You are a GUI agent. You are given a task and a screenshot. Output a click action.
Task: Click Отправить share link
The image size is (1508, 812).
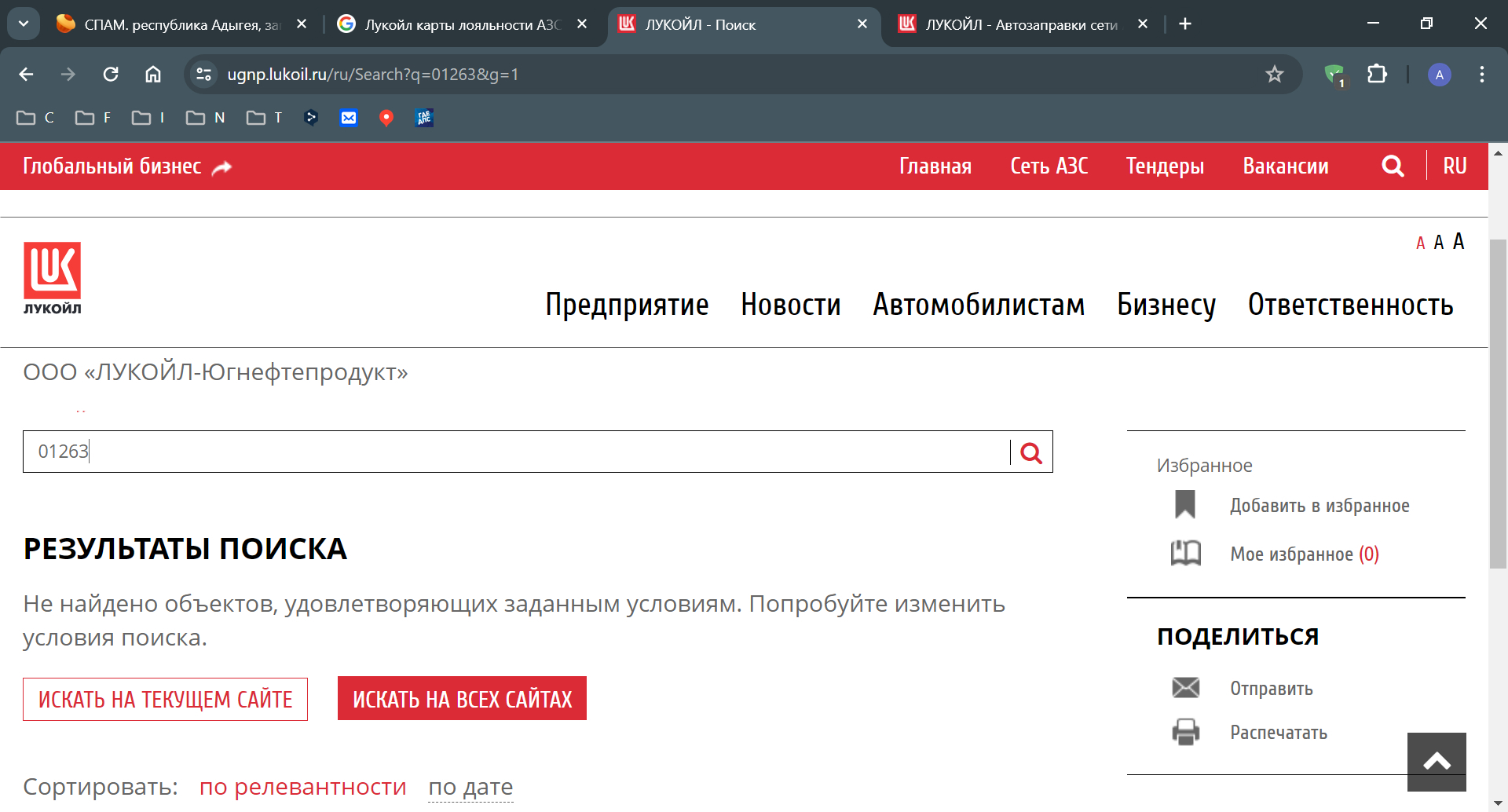1272,689
